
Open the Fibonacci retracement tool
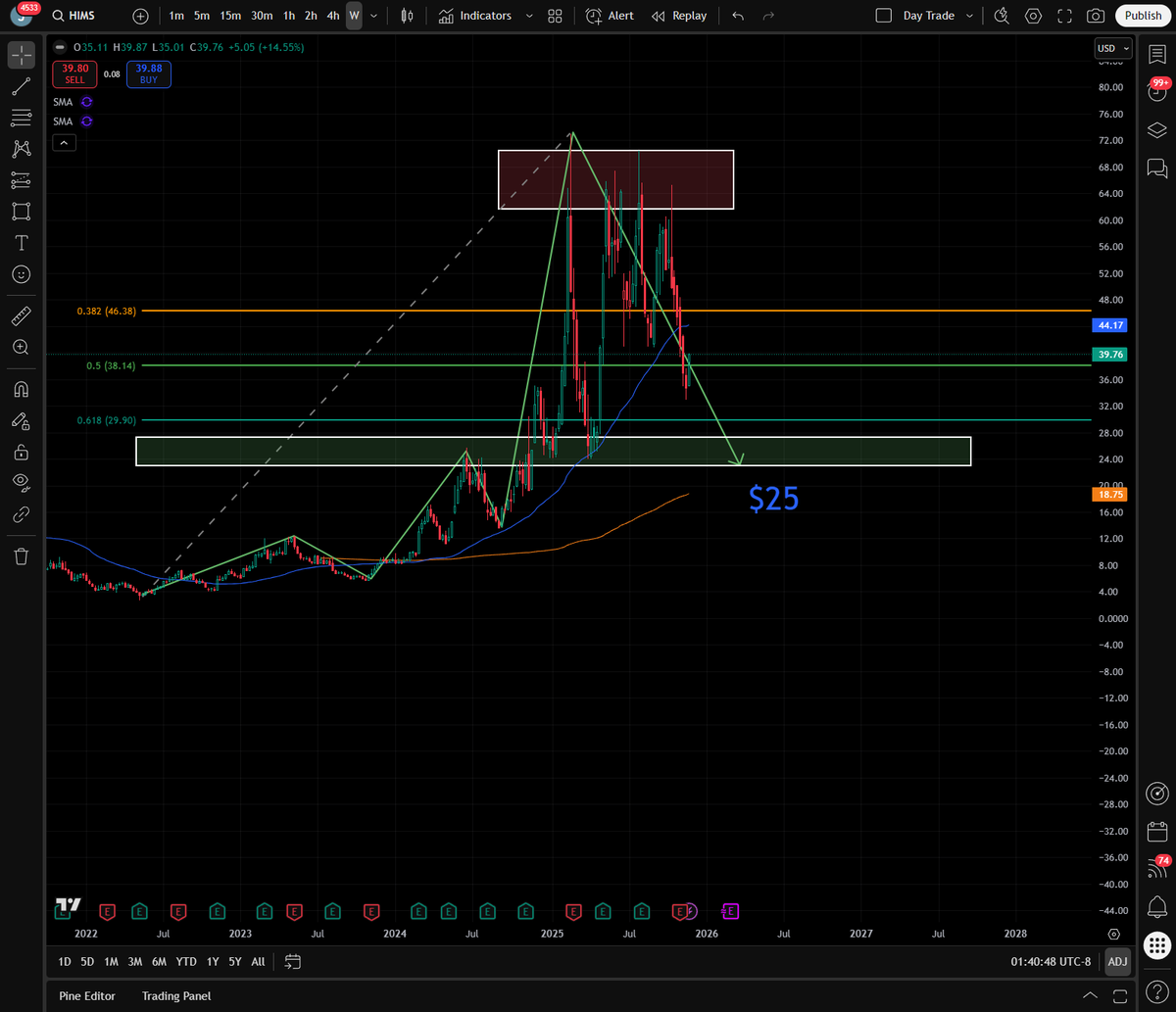(21, 119)
